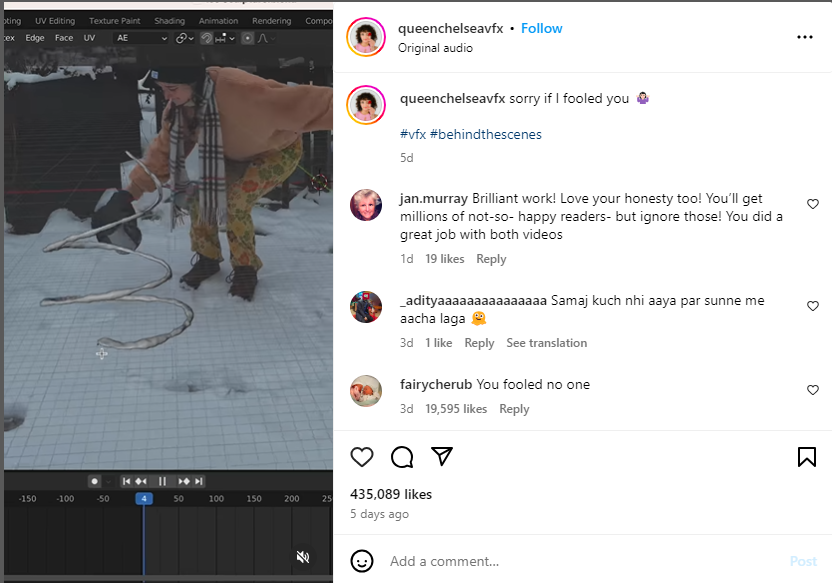832x583 pixels.
Task: Like jan.murray's comment
Action: pyautogui.click(x=812, y=204)
